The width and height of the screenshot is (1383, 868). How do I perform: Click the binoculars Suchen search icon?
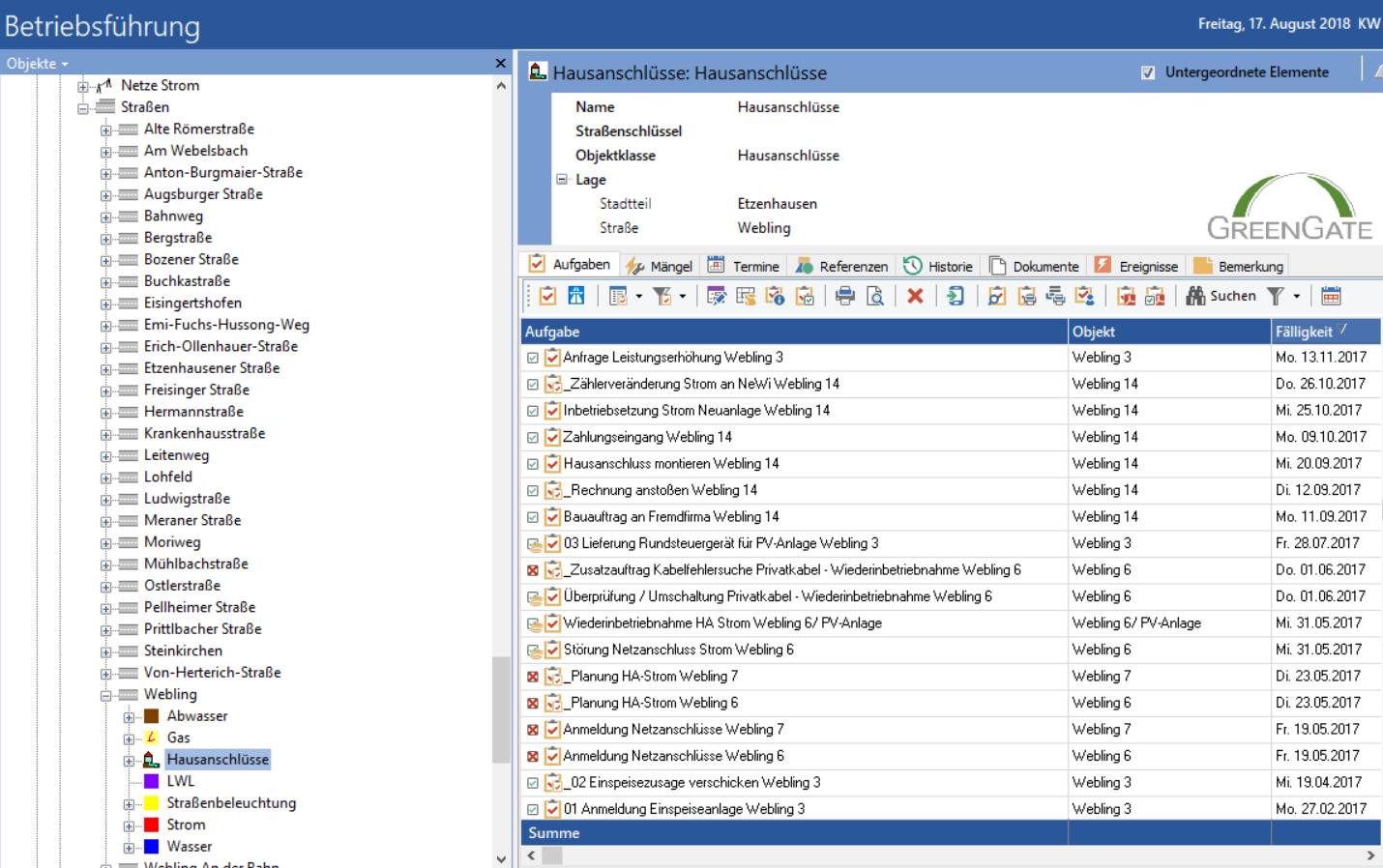[x=1195, y=297]
